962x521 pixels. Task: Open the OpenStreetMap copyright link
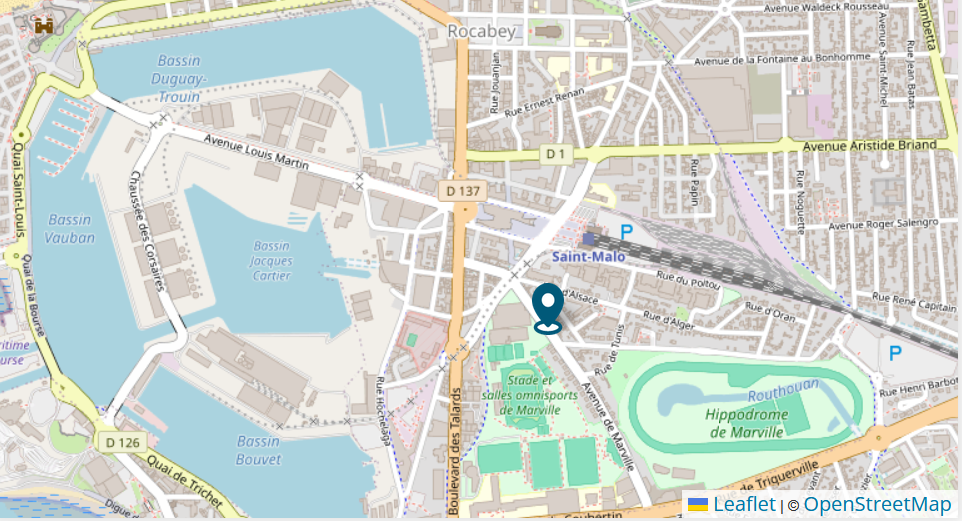coord(877,504)
